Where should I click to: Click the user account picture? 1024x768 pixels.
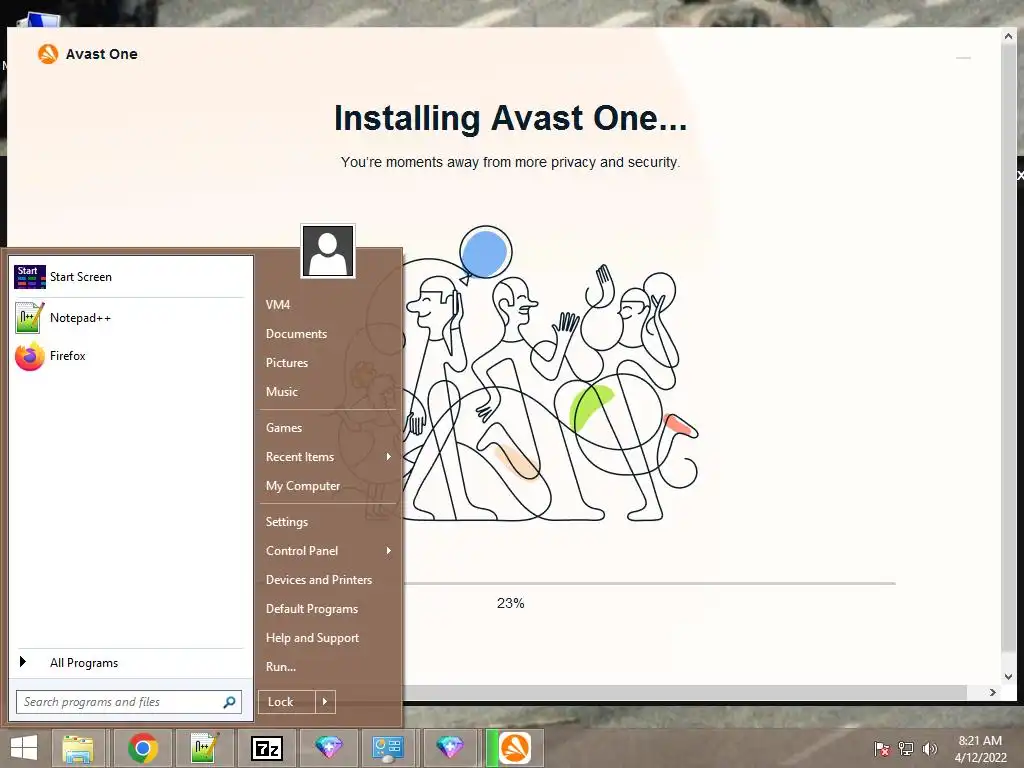(328, 251)
